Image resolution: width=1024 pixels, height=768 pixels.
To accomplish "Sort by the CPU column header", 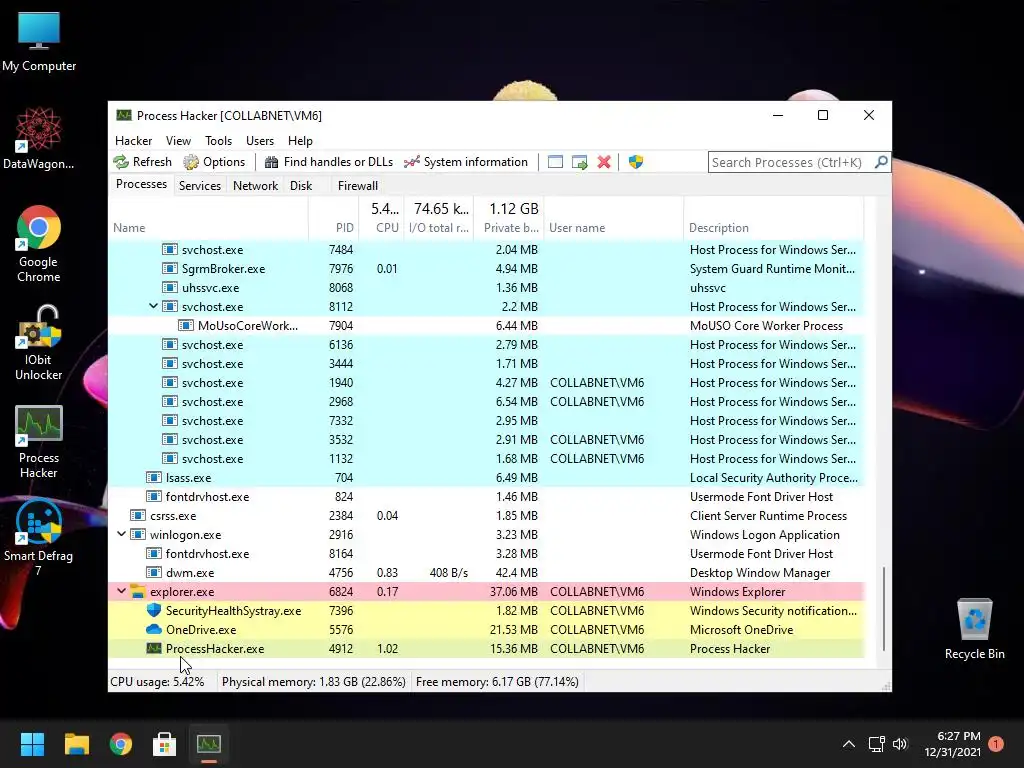I will click(x=381, y=218).
